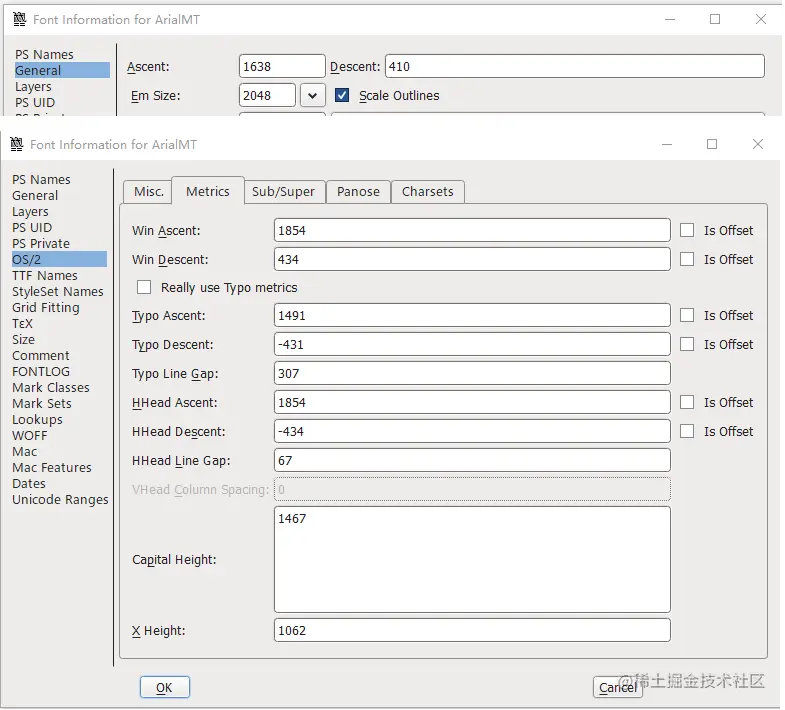
Task: Open the PS Private section
Action: pyautogui.click(x=41, y=243)
